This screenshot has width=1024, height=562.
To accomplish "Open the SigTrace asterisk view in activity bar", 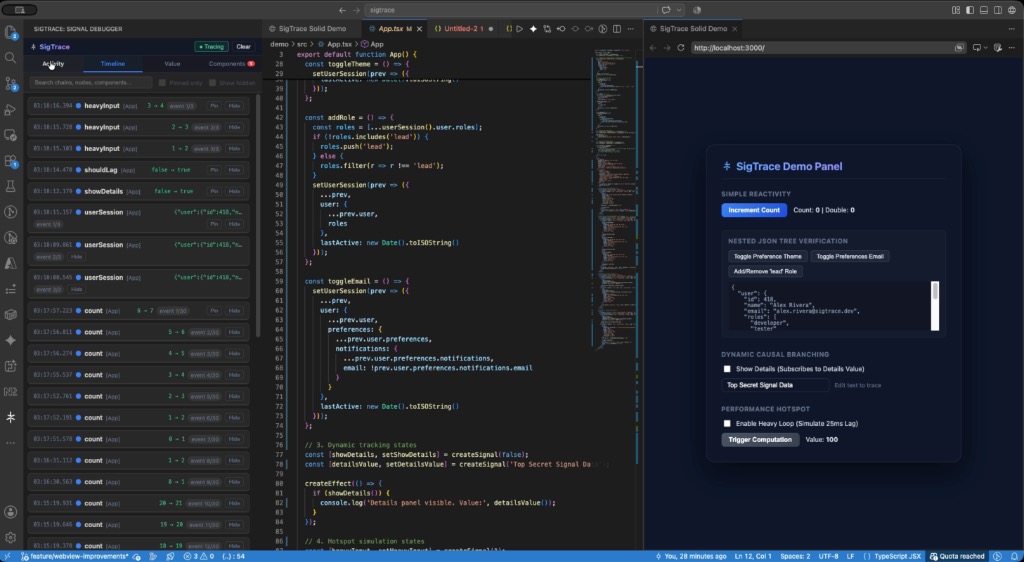I will click(10, 417).
